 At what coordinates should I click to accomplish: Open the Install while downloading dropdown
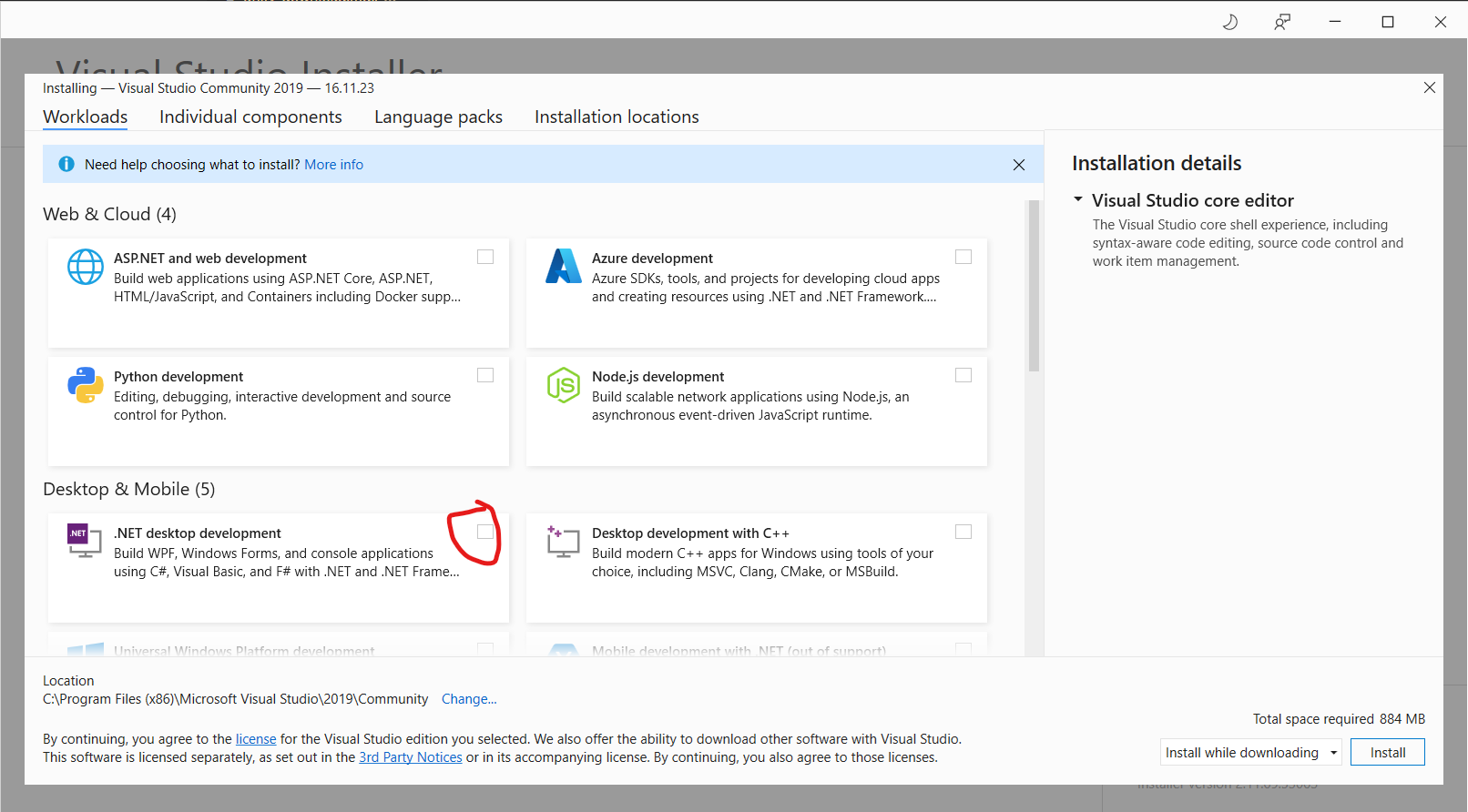coord(1251,753)
